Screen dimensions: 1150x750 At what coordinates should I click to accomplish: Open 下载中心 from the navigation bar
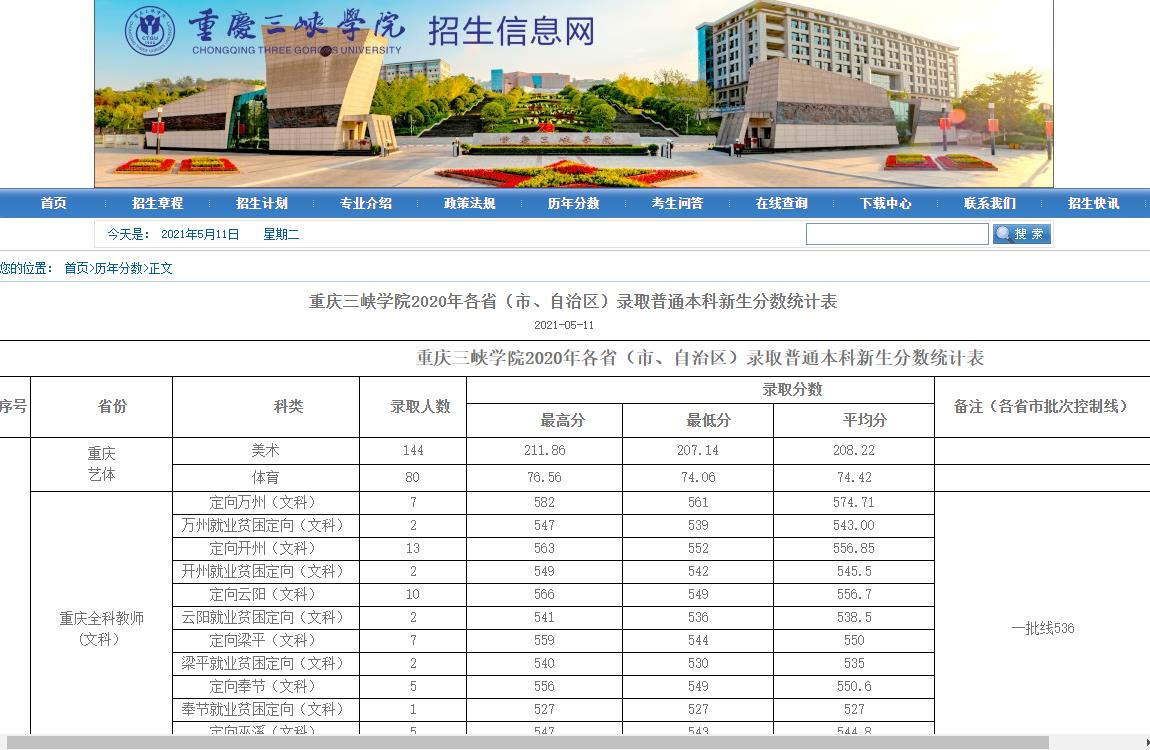coord(886,203)
